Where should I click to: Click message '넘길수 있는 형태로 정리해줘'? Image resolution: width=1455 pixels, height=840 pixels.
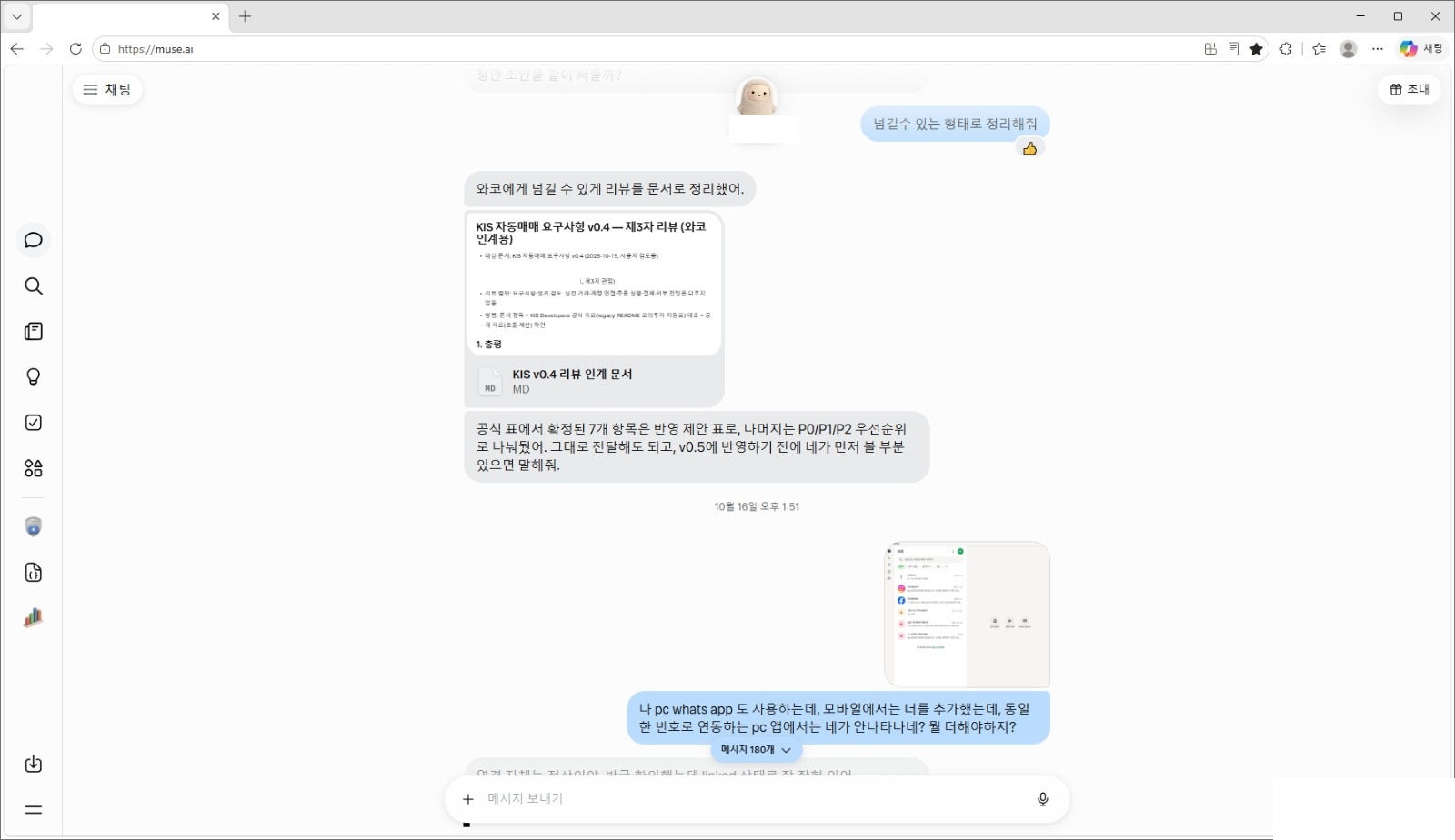coord(955,124)
